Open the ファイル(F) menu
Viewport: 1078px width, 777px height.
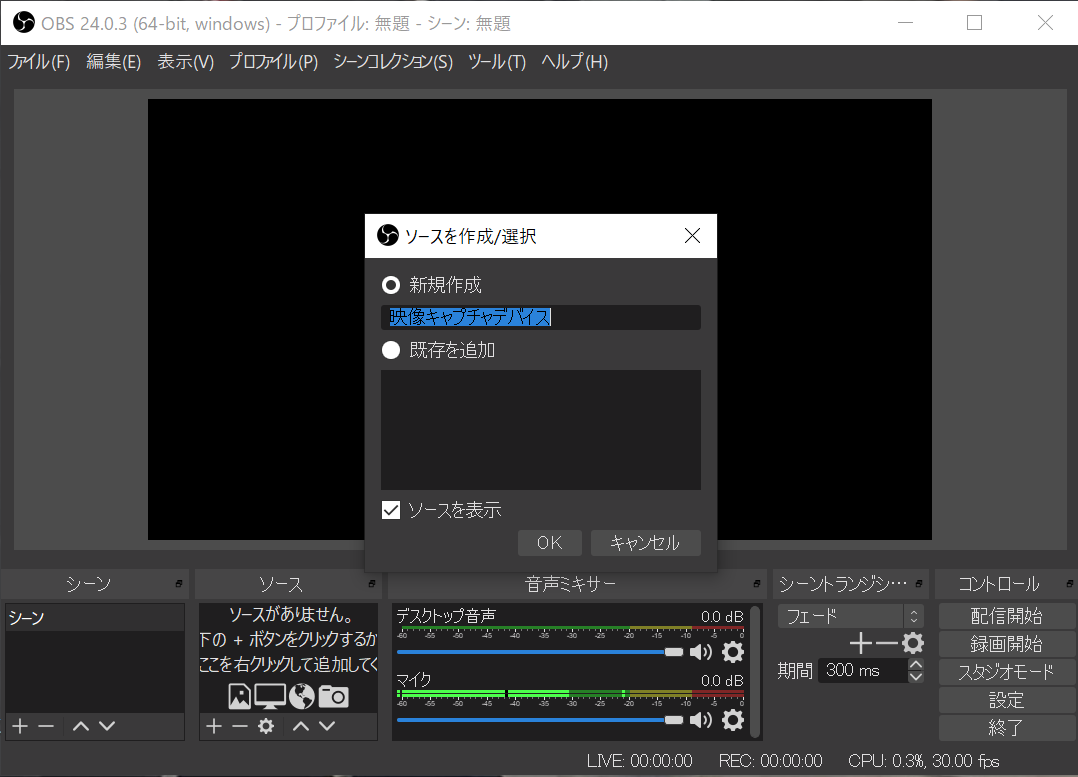pos(39,62)
